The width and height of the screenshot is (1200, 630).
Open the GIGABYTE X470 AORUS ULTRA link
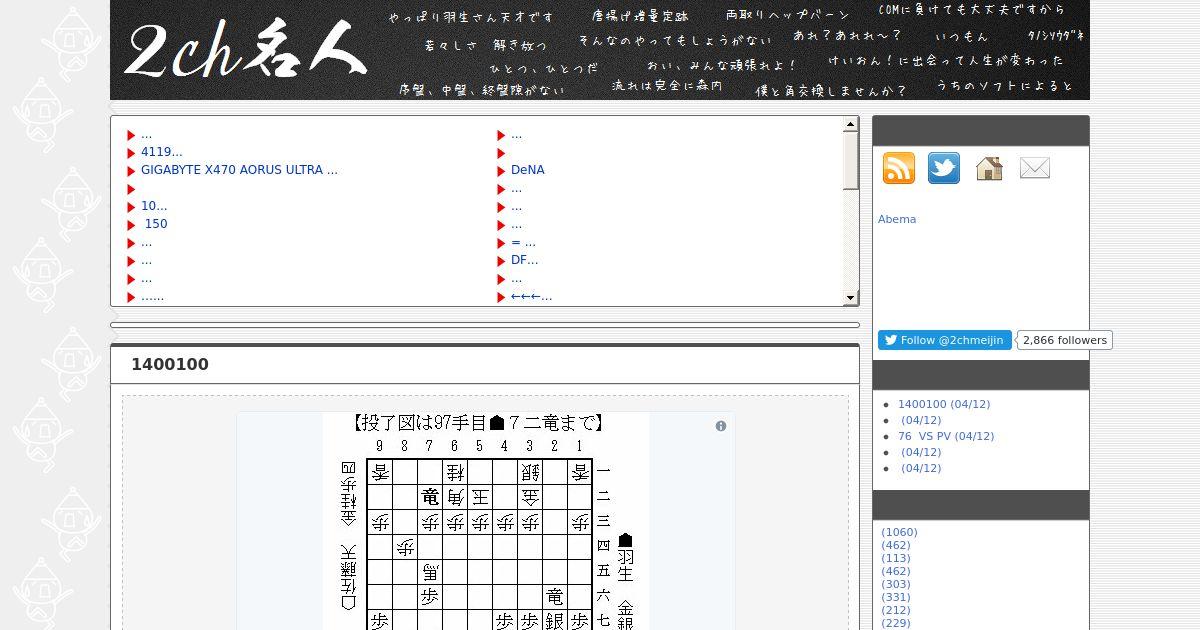coord(239,170)
